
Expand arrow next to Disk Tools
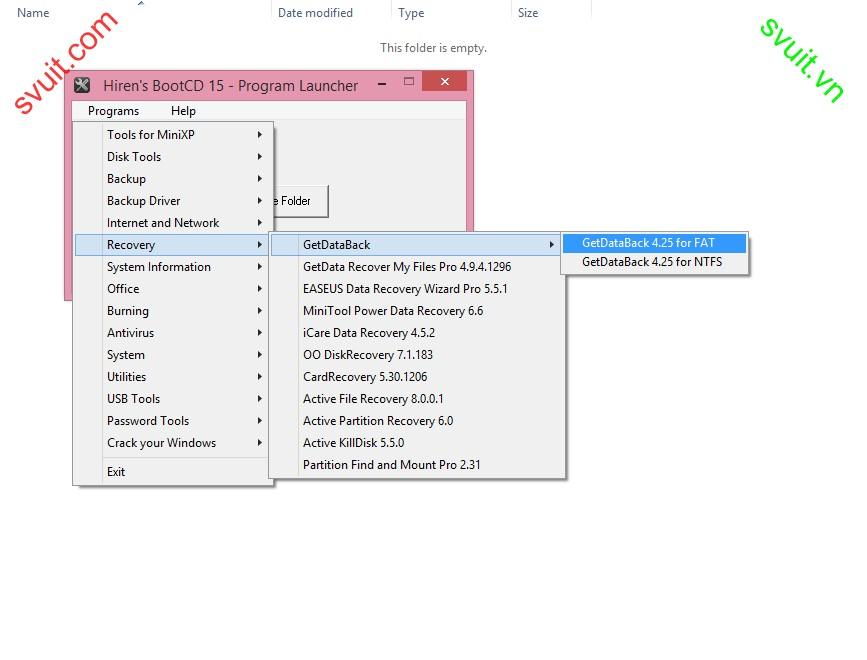point(259,156)
